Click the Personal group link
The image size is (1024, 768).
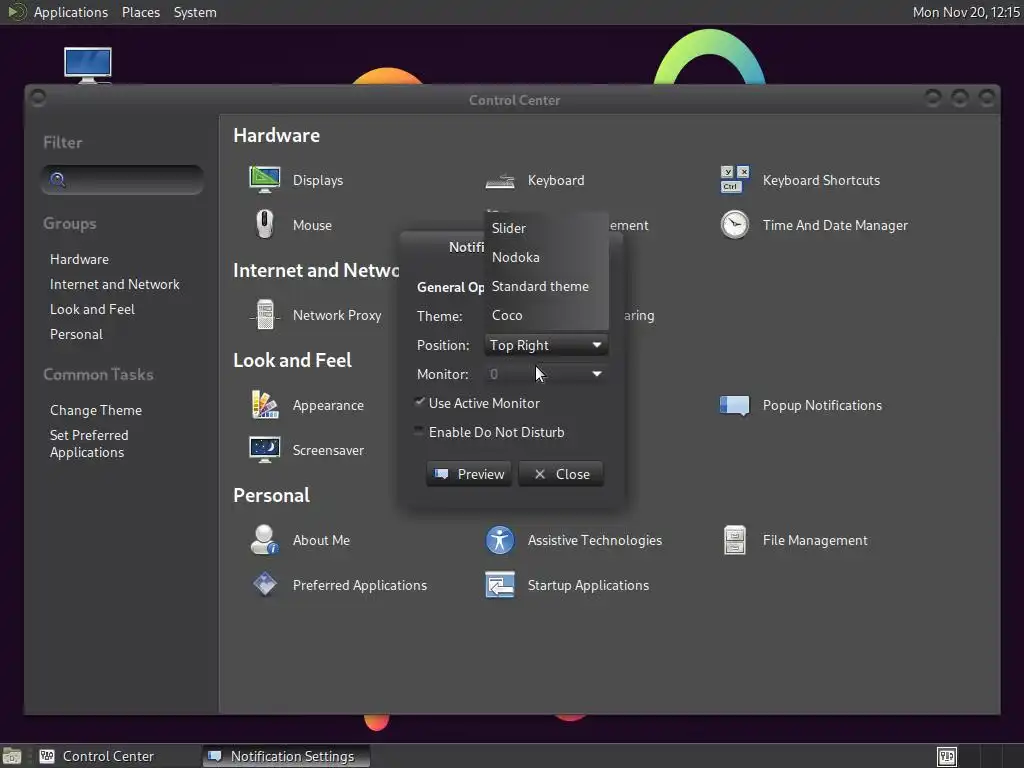pos(76,334)
